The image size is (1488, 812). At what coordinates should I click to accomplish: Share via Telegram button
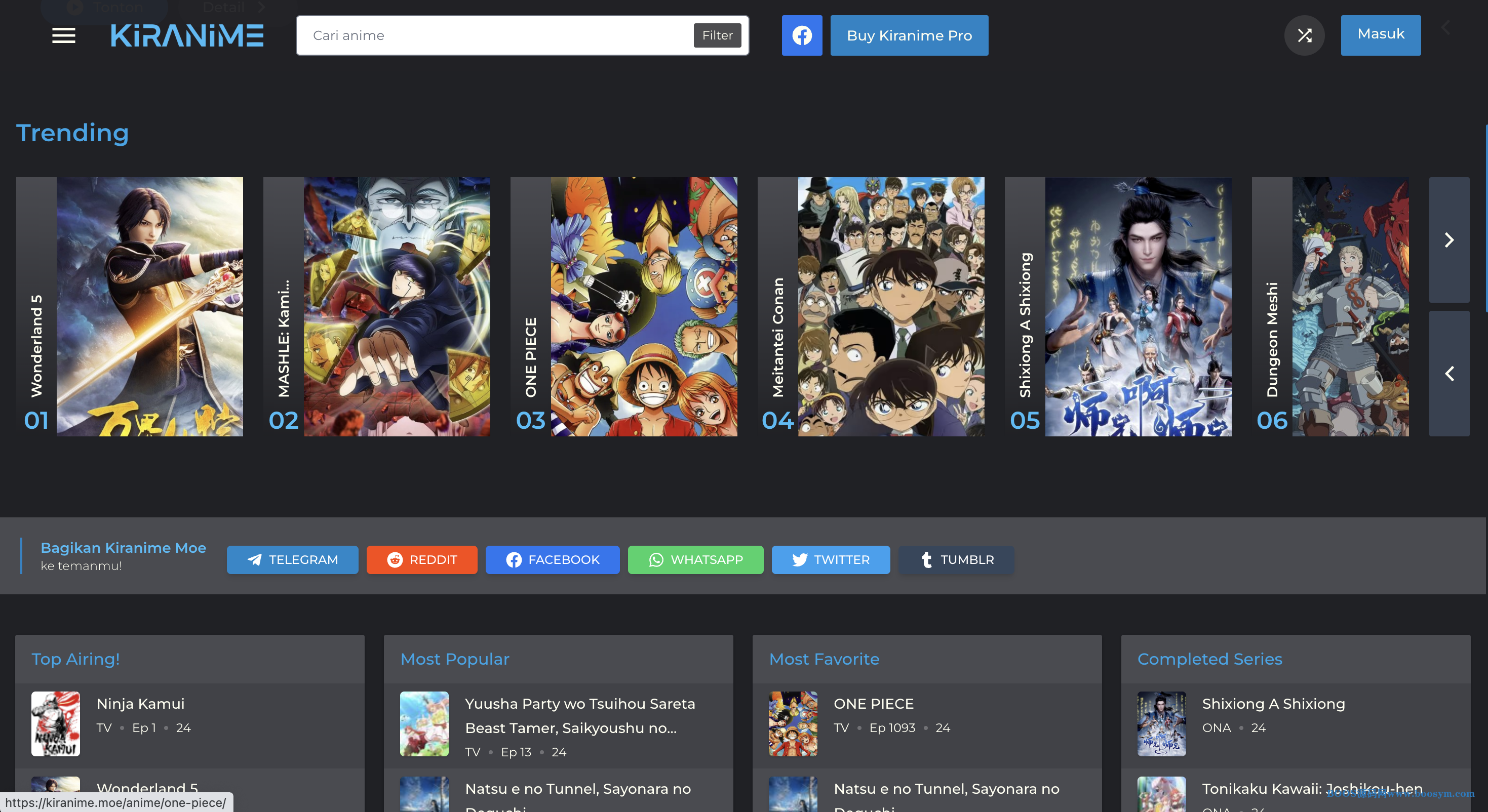click(292, 559)
